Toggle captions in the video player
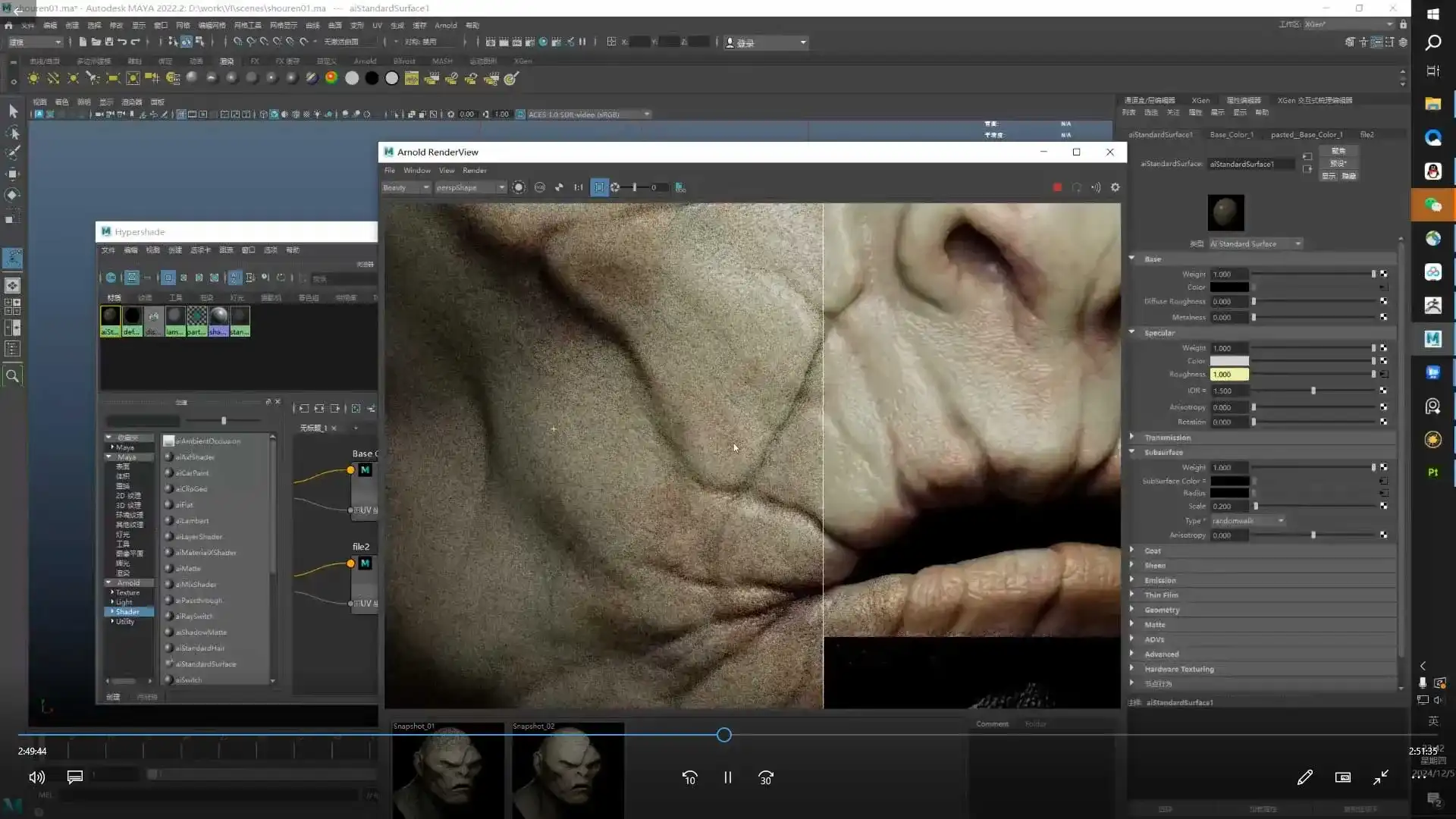 click(x=74, y=777)
